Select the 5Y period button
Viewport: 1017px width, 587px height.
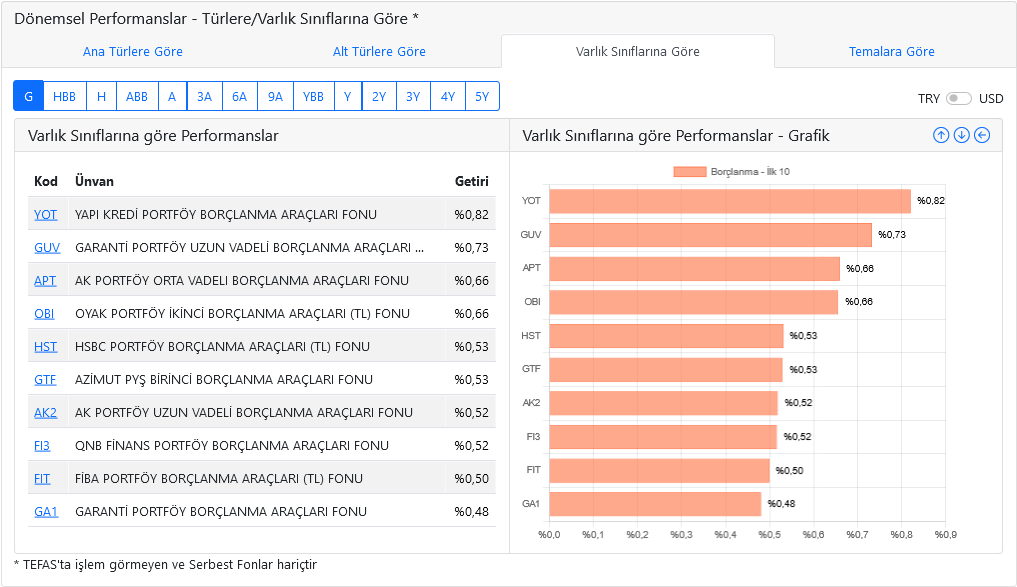pos(481,95)
